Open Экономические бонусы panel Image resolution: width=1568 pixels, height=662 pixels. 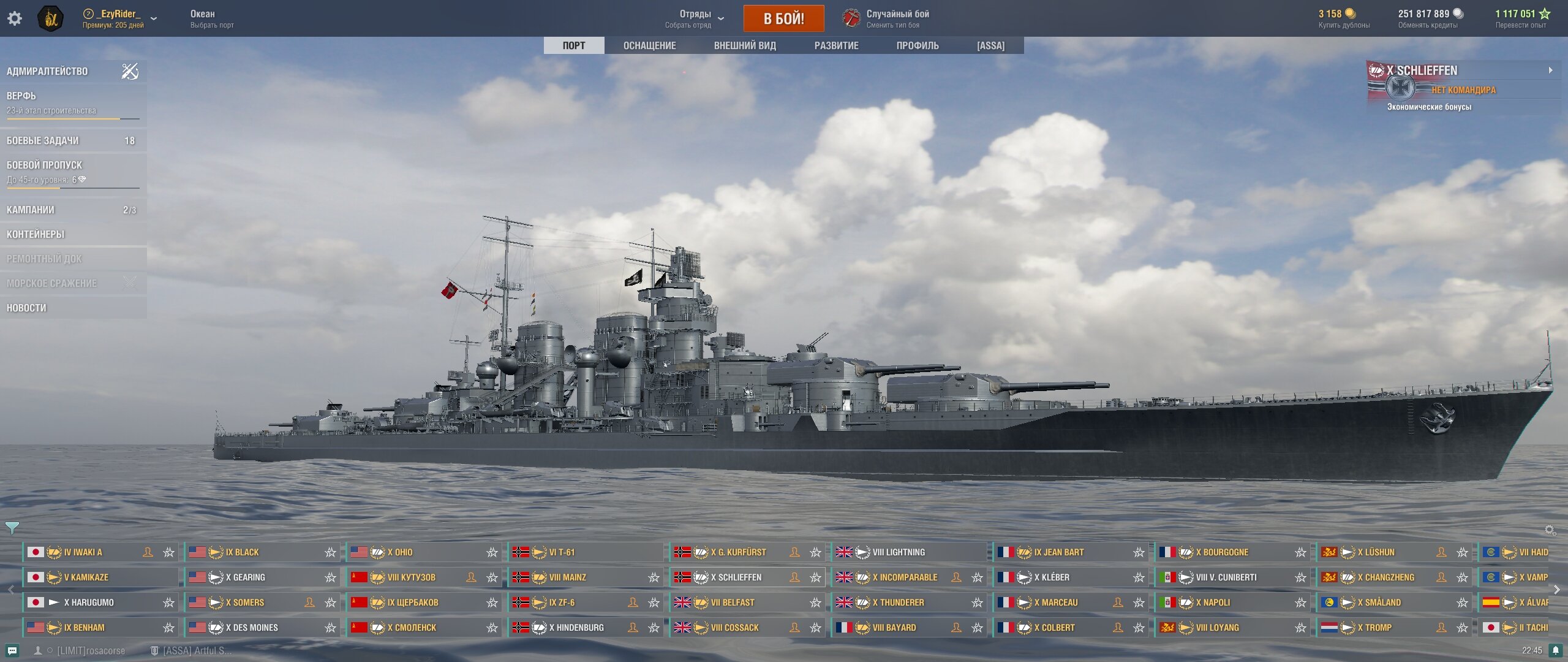click(x=1429, y=107)
